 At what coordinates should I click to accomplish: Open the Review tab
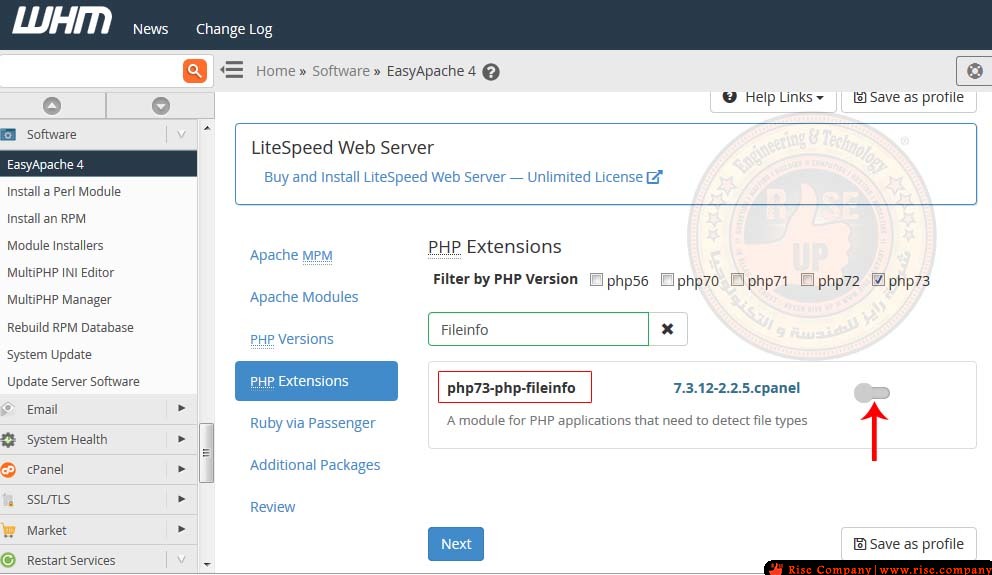pyautogui.click(x=273, y=507)
